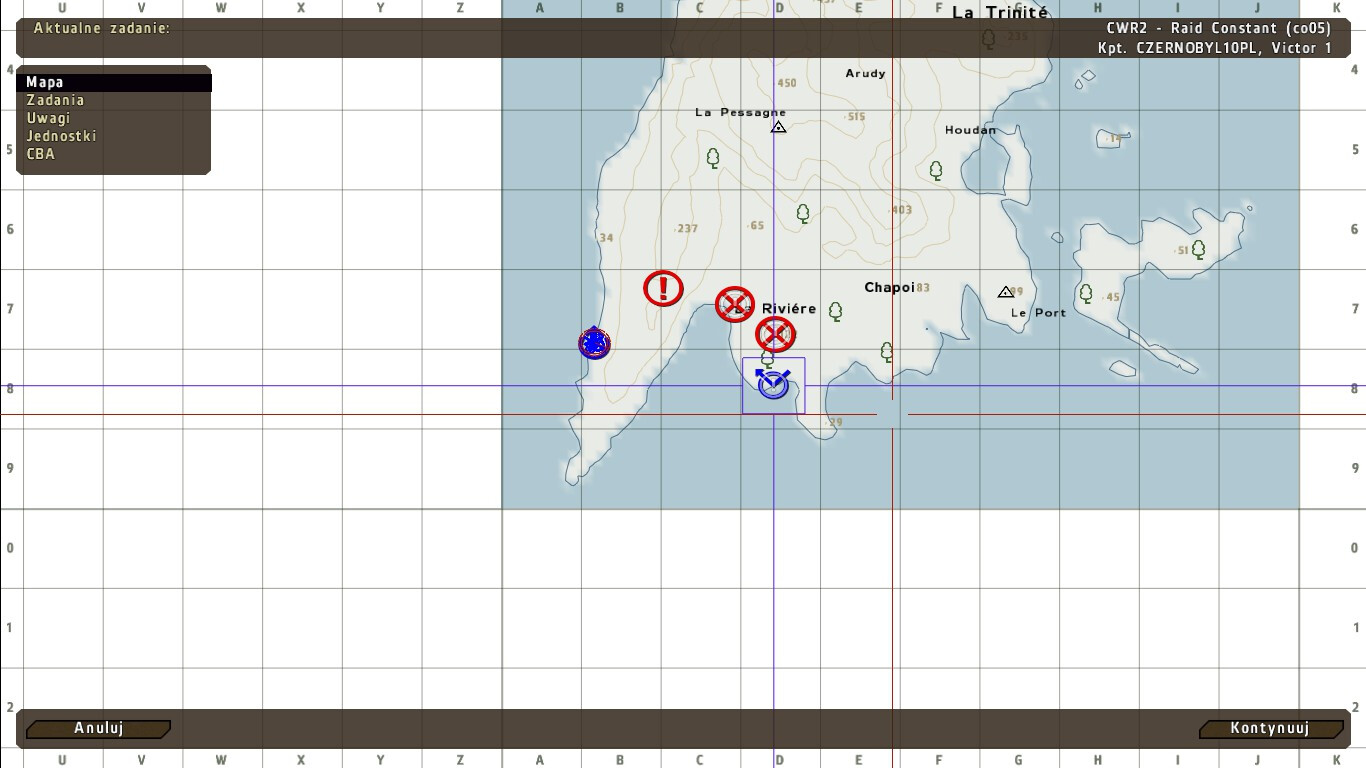The width and height of the screenshot is (1366, 768).
Task: Click the triangle icon above Le Port
Action: 1005,292
